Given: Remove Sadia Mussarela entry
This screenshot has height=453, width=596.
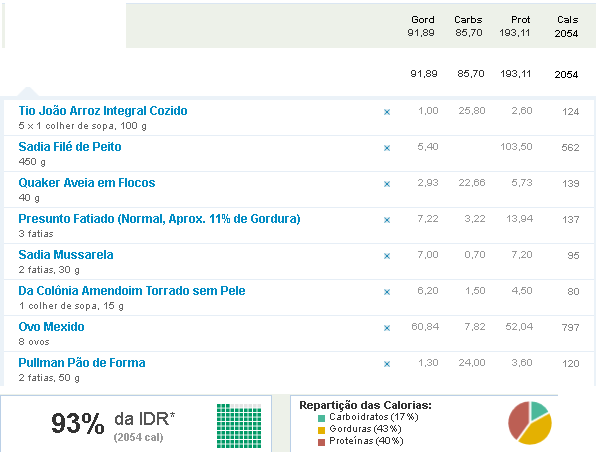Looking at the screenshot, I should point(387,256).
